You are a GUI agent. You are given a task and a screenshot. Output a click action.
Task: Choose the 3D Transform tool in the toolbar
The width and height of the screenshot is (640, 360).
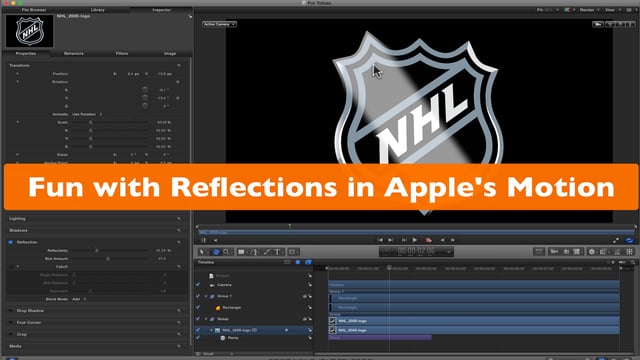(216, 252)
